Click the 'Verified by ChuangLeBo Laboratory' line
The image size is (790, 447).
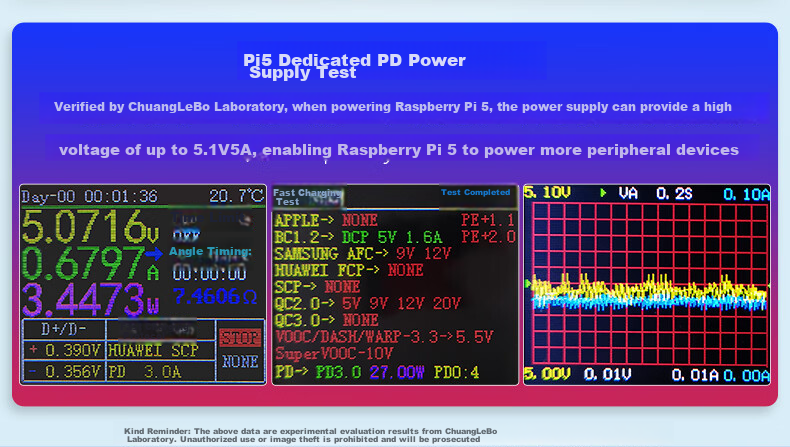pos(392,107)
